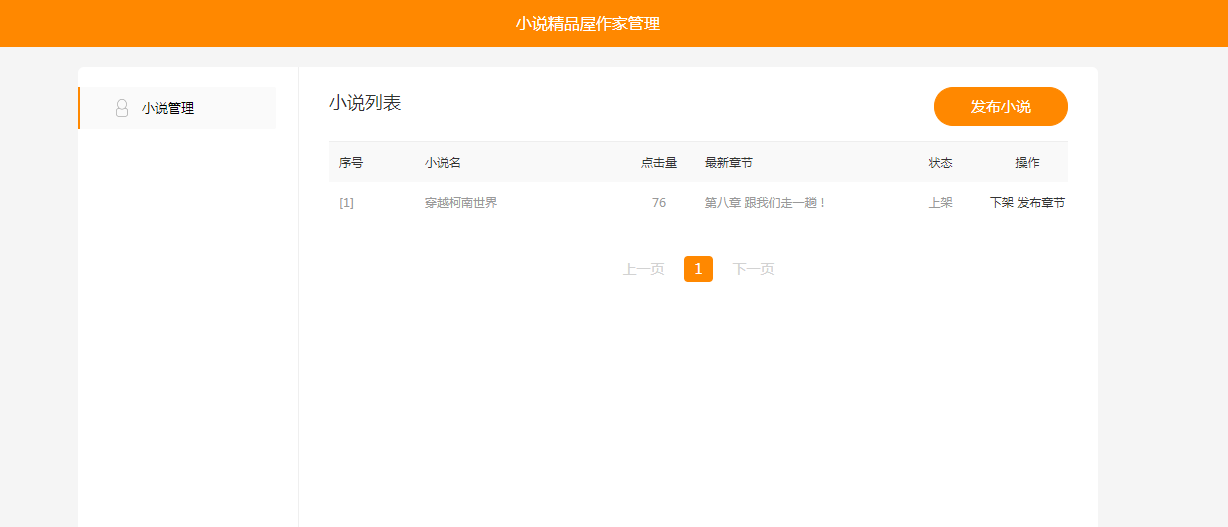Click the user icon beside 小说管理
Viewport: 1228px width, 527px height.
(x=122, y=108)
